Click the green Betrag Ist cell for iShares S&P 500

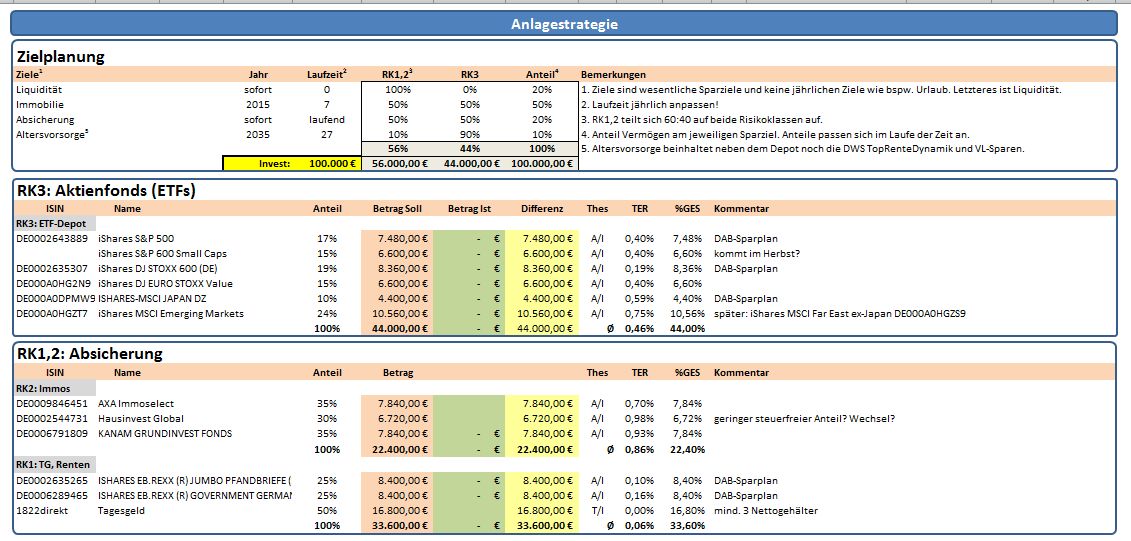(x=469, y=238)
